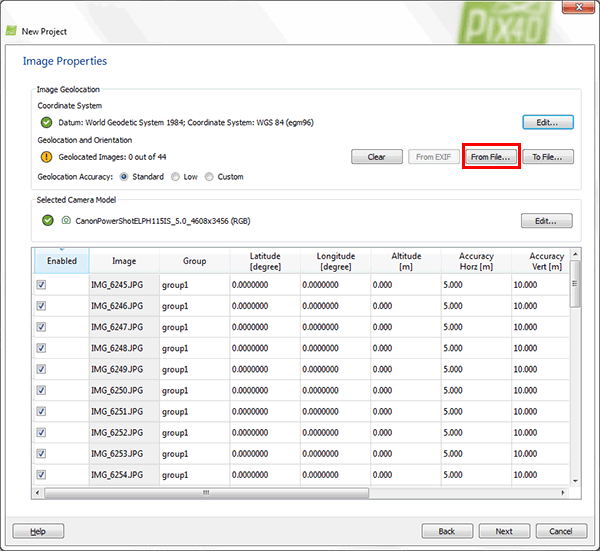The image size is (600, 551).
Task: Open coordinate system Edit button
Action: pyautogui.click(x=548, y=122)
